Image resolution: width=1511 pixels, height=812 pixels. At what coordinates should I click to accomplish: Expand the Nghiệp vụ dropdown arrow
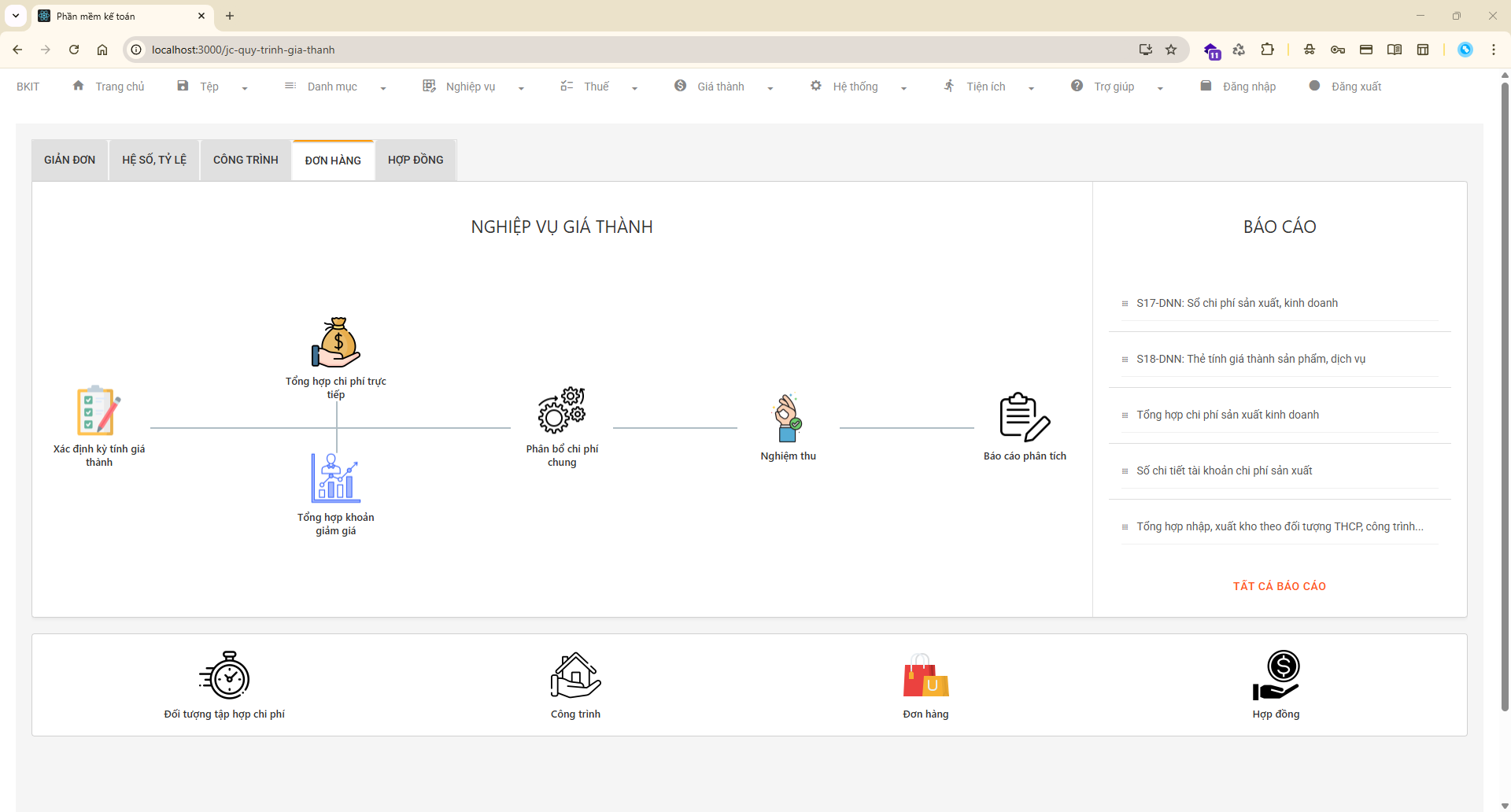(521, 88)
